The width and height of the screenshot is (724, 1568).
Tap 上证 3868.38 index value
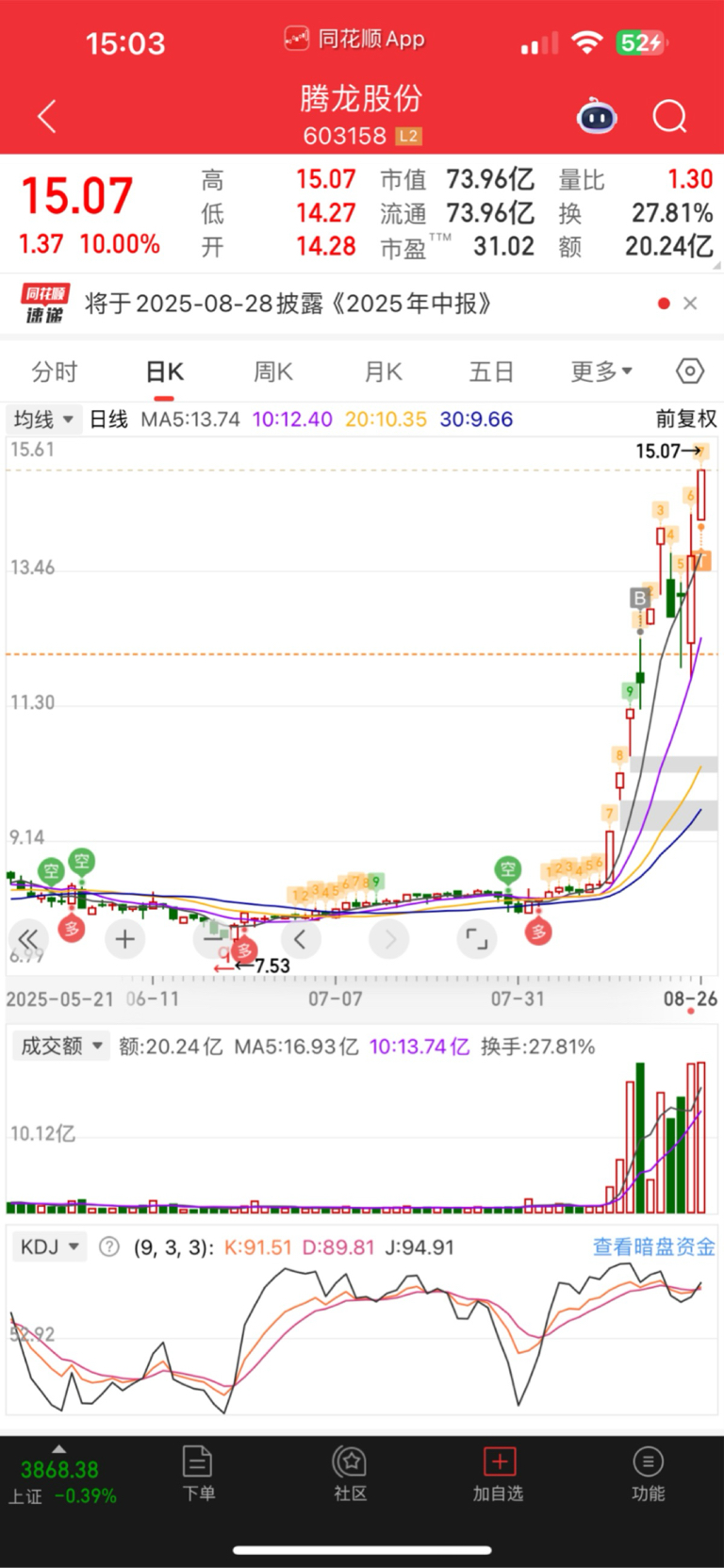click(59, 1469)
